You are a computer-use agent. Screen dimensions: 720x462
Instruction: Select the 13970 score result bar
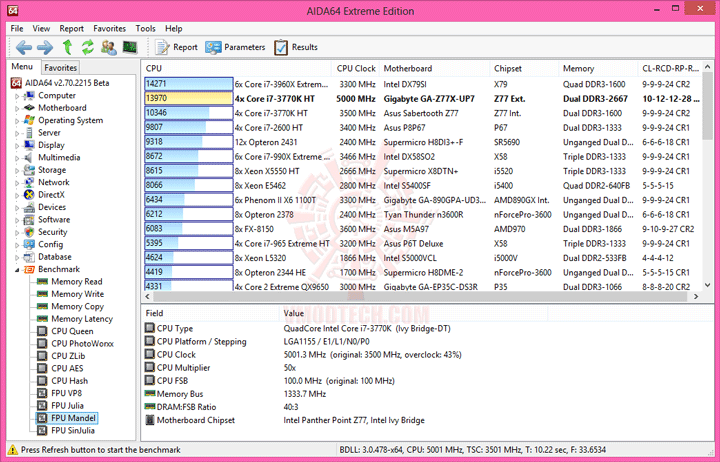188,98
